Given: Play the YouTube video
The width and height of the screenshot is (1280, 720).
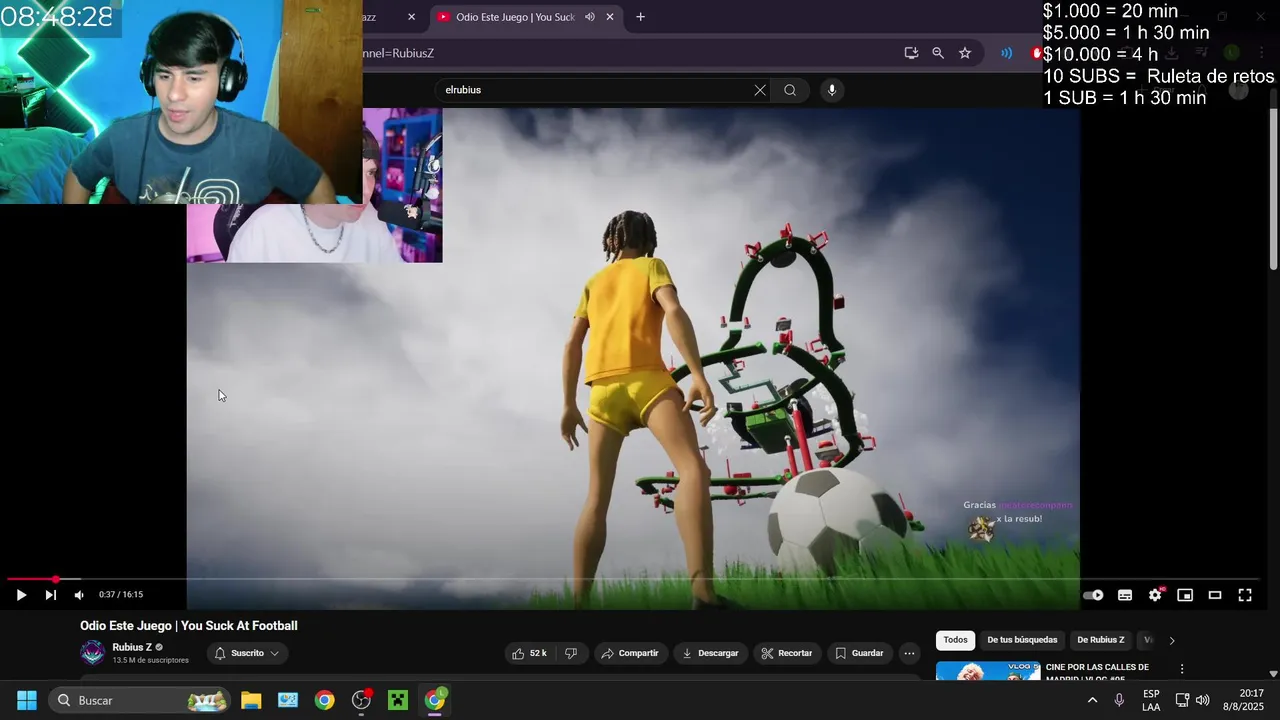Looking at the screenshot, I should pyautogui.click(x=21, y=595).
